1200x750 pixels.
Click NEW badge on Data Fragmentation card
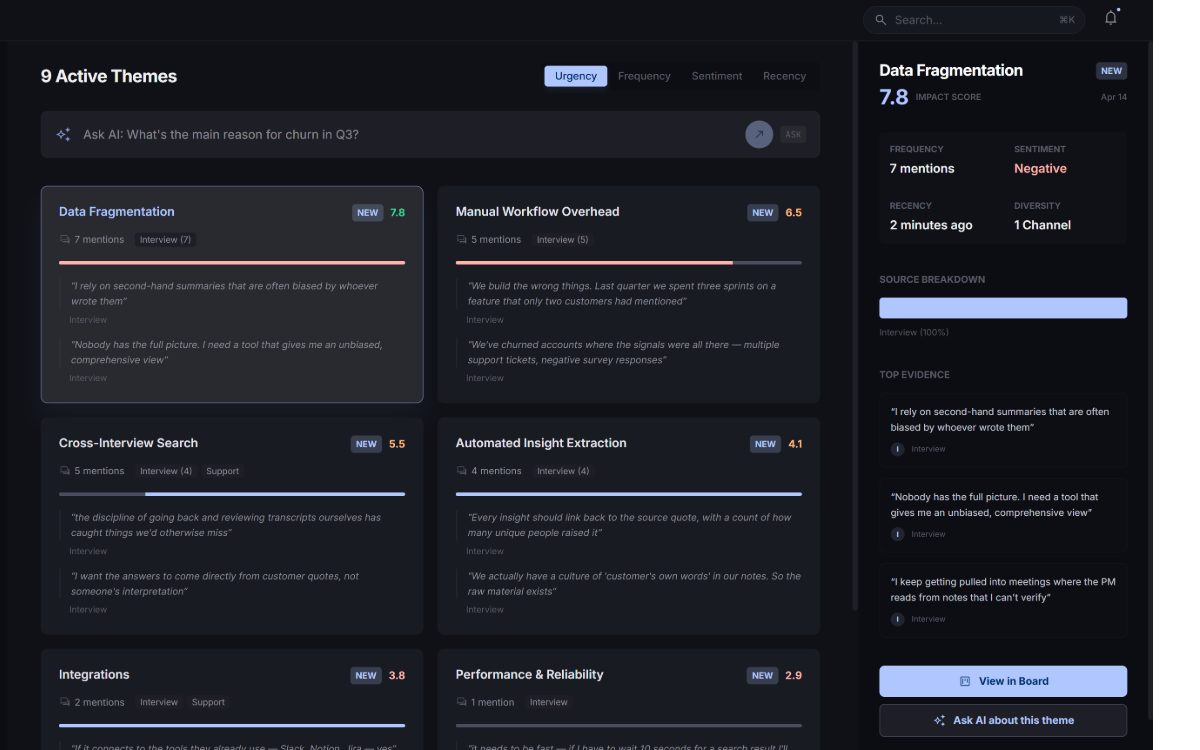(367, 213)
